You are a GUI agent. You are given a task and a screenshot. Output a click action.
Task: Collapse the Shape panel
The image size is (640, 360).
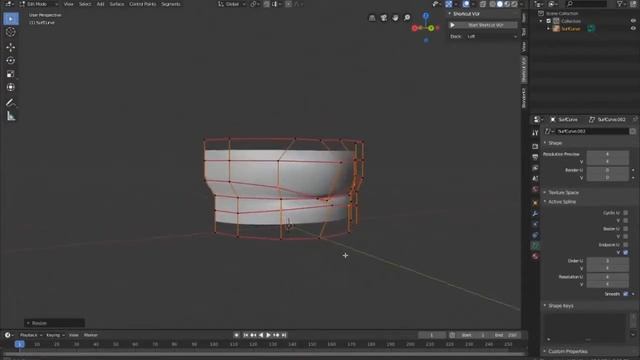tap(554, 143)
